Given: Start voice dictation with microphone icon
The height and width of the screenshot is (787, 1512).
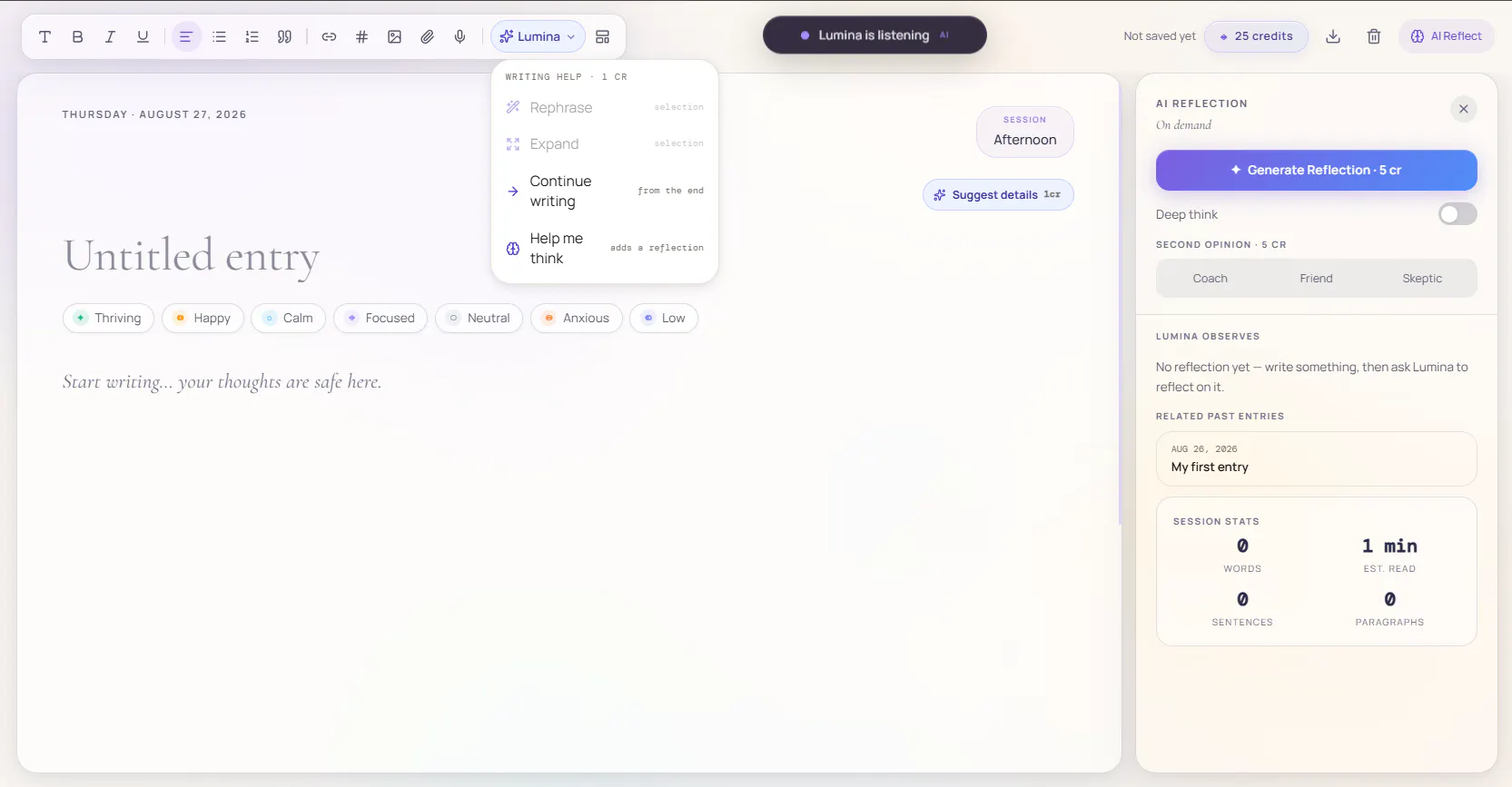Looking at the screenshot, I should coord(460,37).
